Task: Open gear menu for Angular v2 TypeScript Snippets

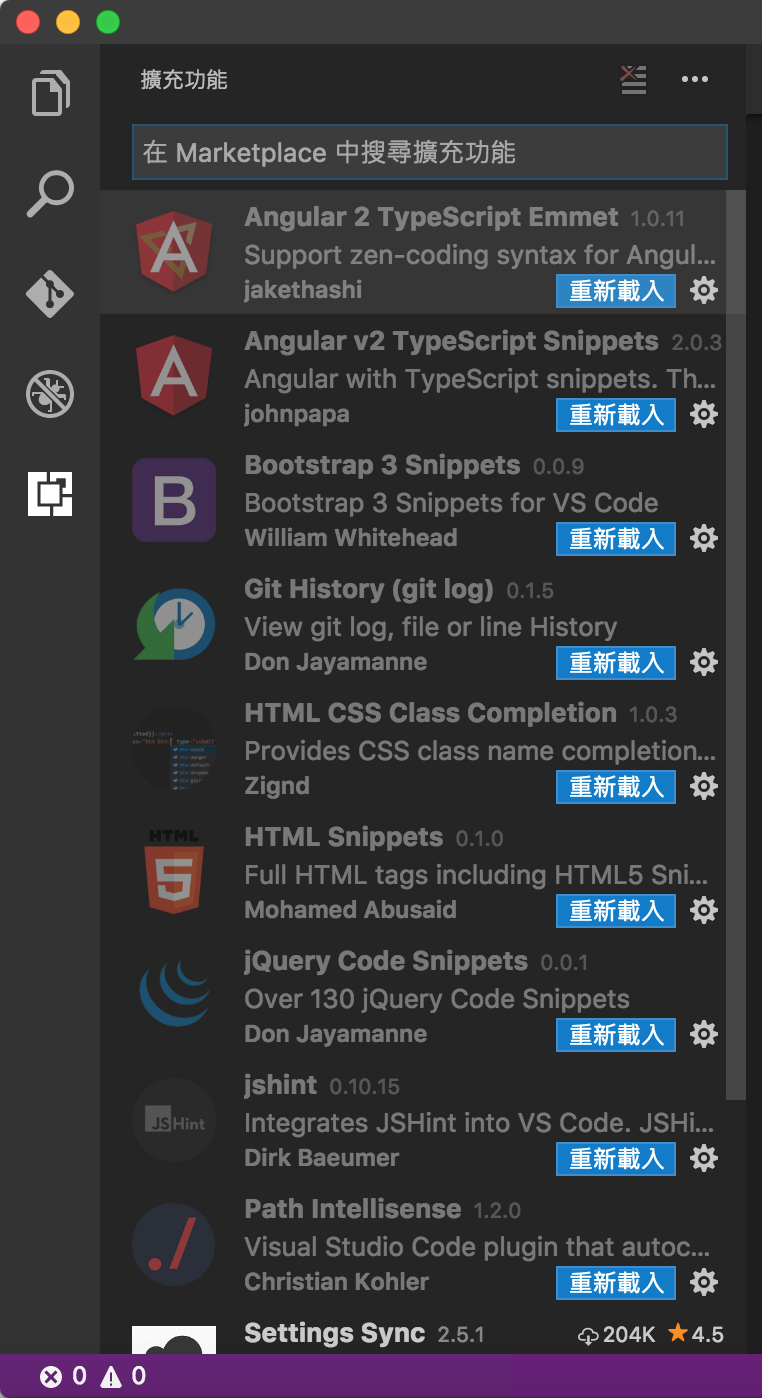Action: [704, 415]
